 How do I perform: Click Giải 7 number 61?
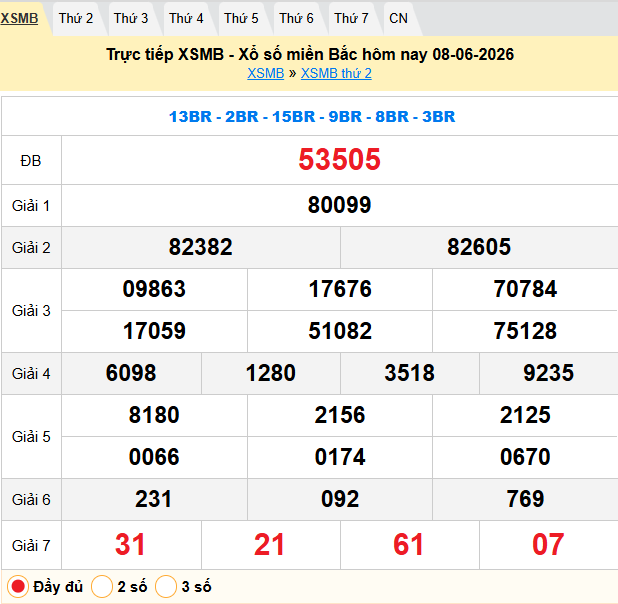click(409, 545)
